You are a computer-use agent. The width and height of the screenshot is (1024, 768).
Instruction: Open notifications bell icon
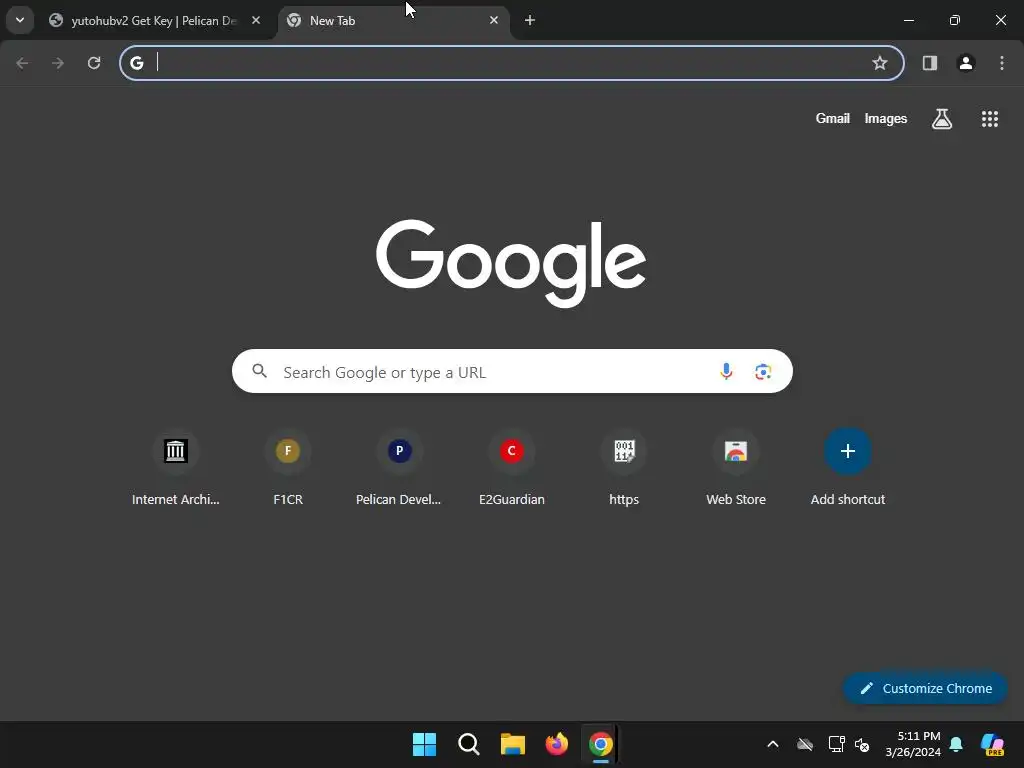[956, 744]
